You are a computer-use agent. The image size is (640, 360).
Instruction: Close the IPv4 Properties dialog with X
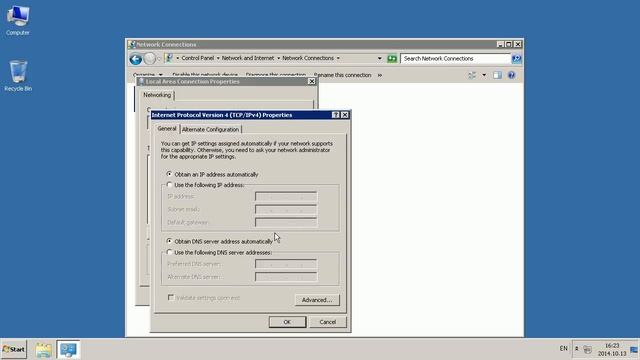point(345,115)
